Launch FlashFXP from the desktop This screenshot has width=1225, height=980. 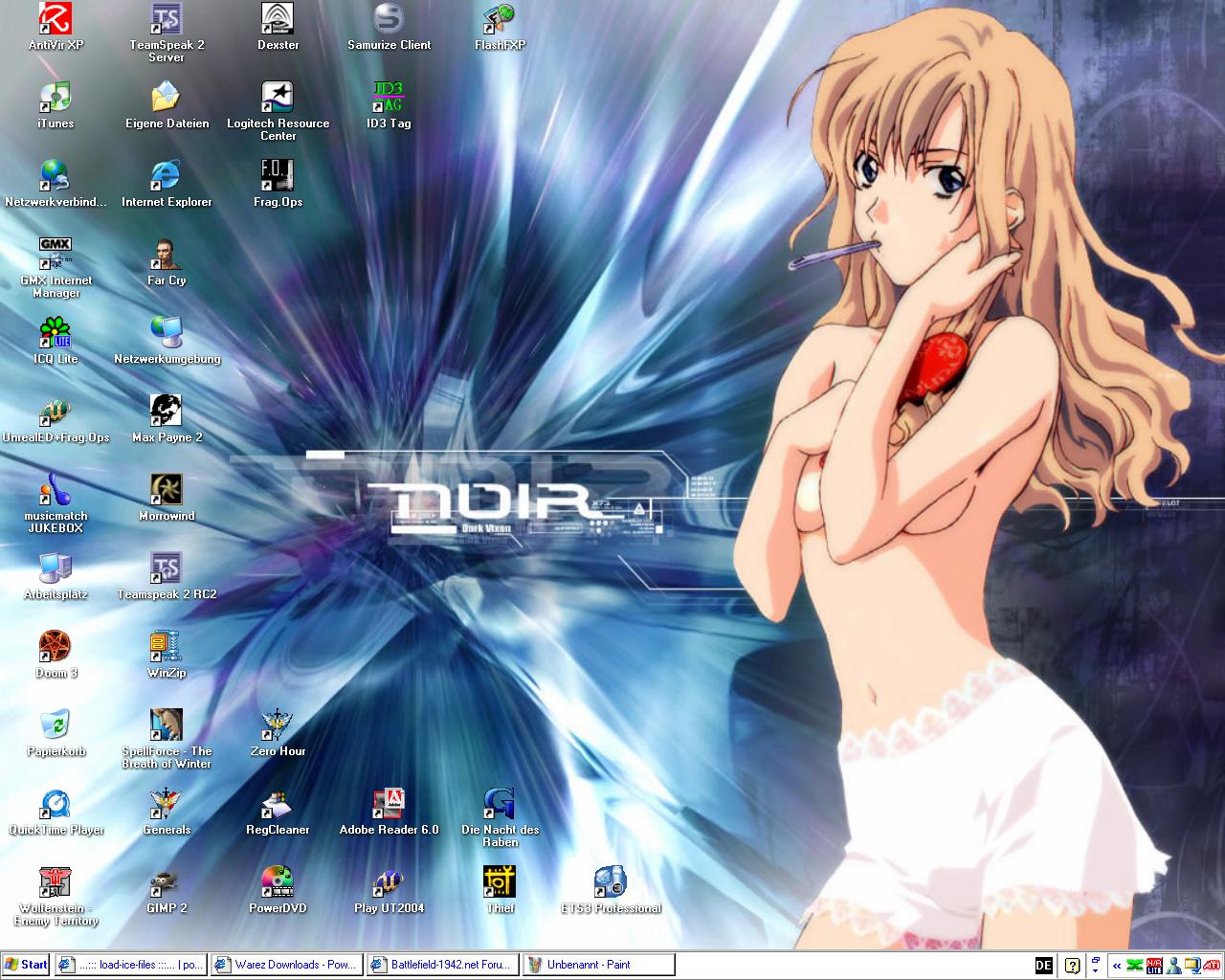pos(500,27)
